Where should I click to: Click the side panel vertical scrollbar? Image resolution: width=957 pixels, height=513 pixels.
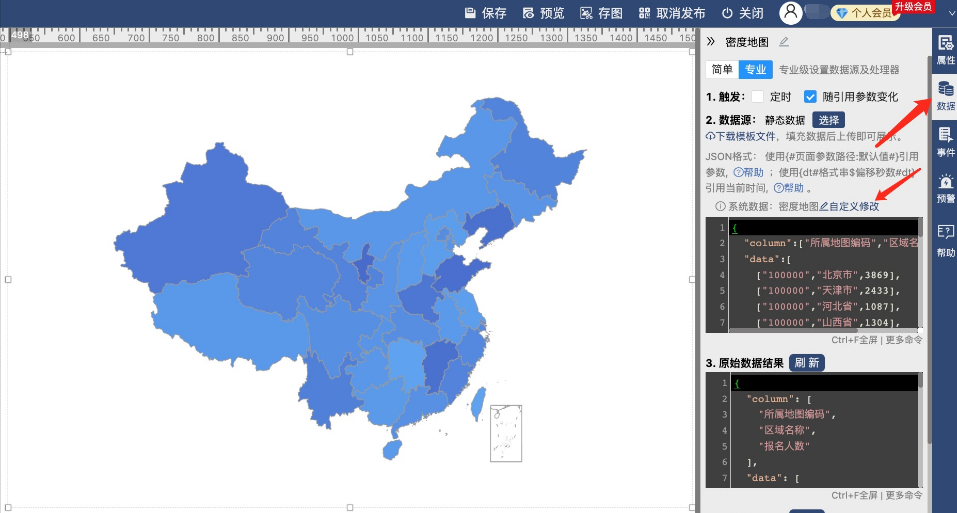(929, 250)
